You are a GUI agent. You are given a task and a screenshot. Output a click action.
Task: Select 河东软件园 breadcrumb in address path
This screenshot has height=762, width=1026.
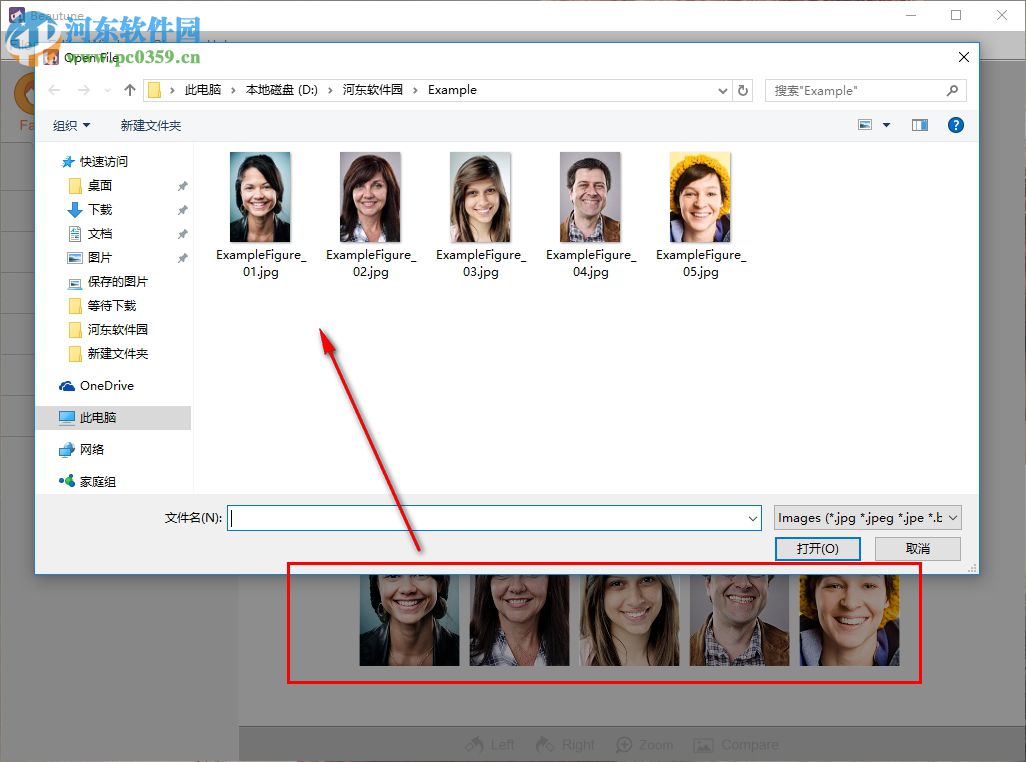point(372,90)
